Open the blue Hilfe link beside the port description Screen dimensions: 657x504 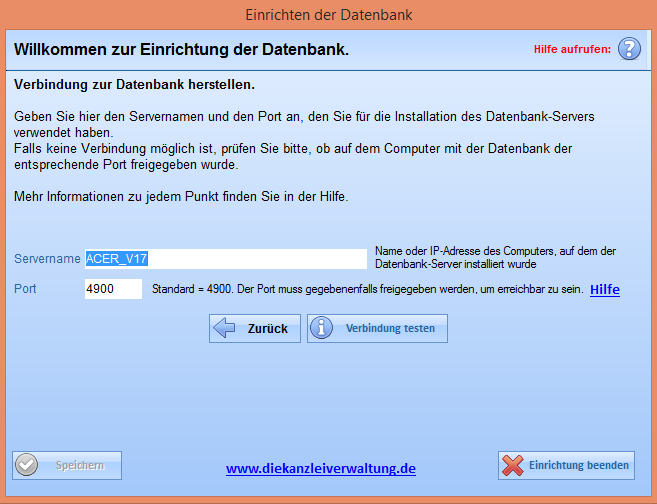(605, 289)
